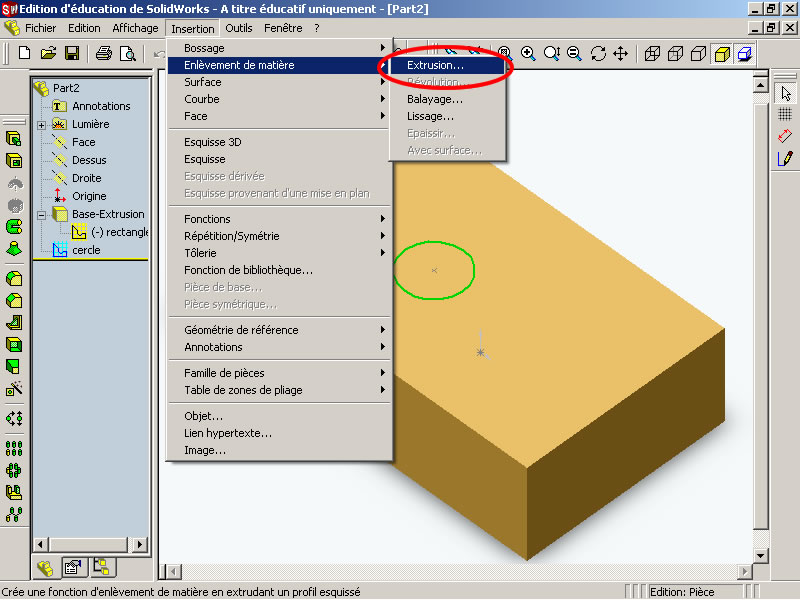This screenshot has height=600, width=800.
Task: Click the Move/Scale arrows feature icon
Action: [14, 419]
